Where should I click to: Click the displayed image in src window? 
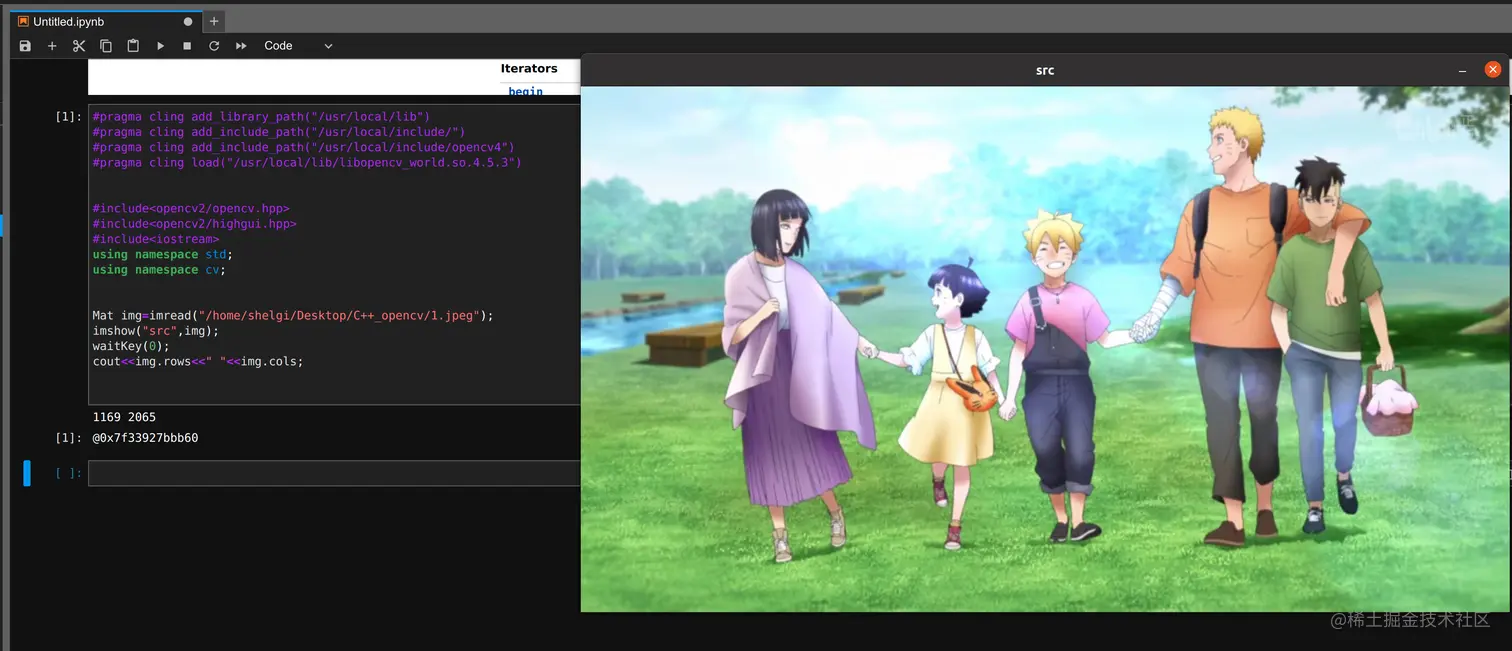[1044, 349]
